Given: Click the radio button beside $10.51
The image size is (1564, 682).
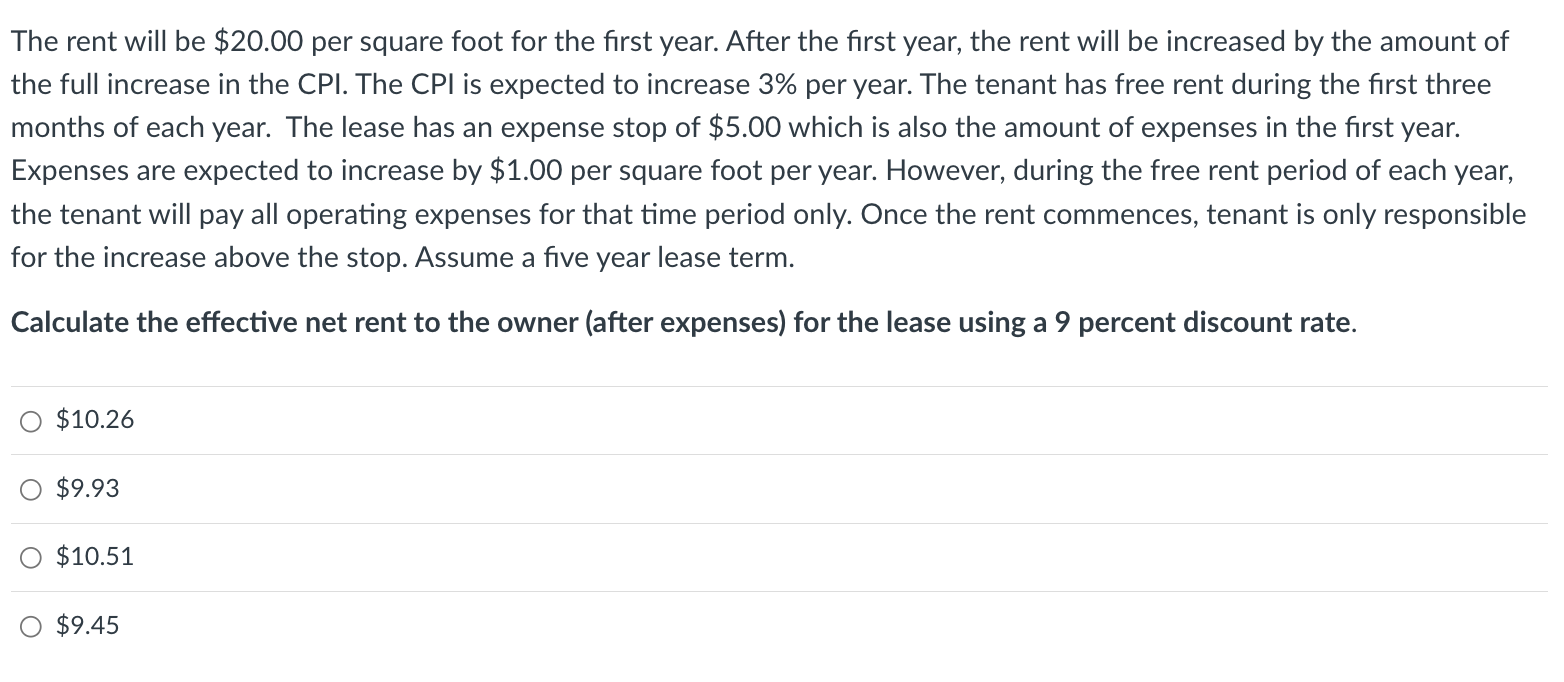Looking at the screenshot, I should [x=30, y=557].
